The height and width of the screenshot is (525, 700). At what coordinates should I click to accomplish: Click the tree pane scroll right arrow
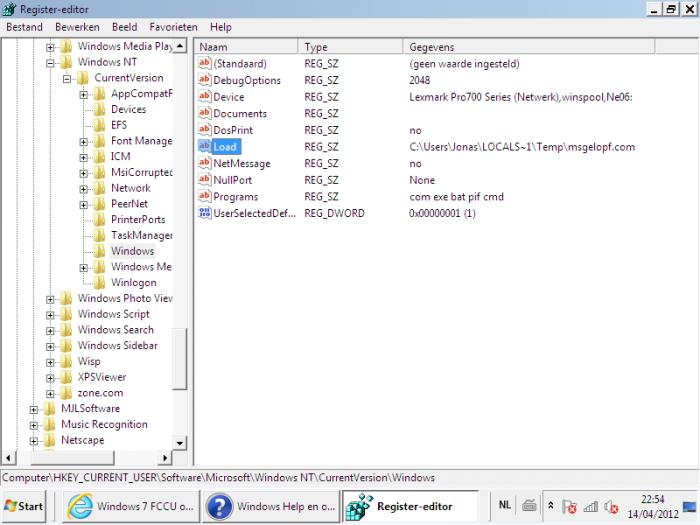point(166,458)
